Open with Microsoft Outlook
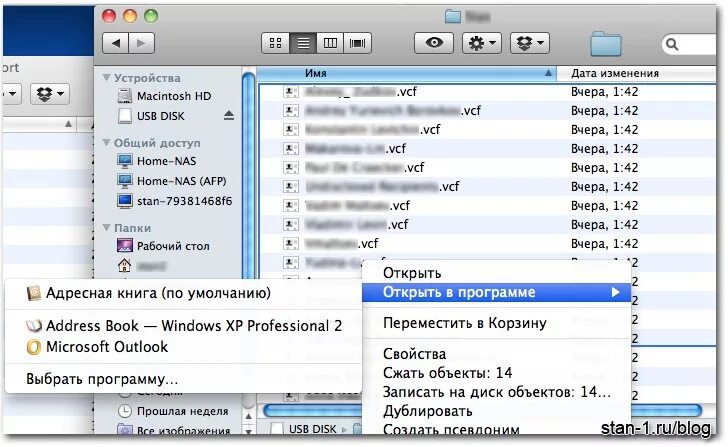 click(183, 347)
